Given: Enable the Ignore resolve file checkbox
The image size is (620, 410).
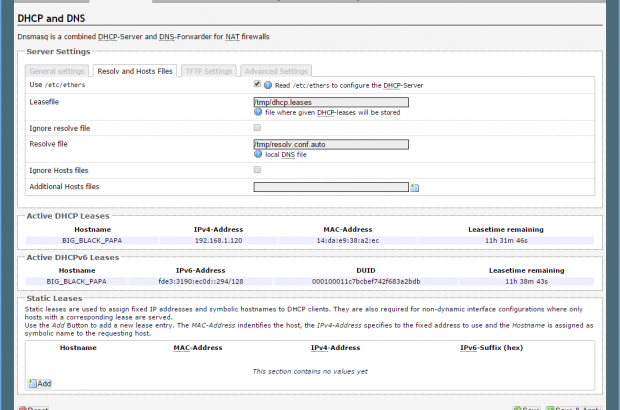Looking at the screenshot, I should click(258, 128).
